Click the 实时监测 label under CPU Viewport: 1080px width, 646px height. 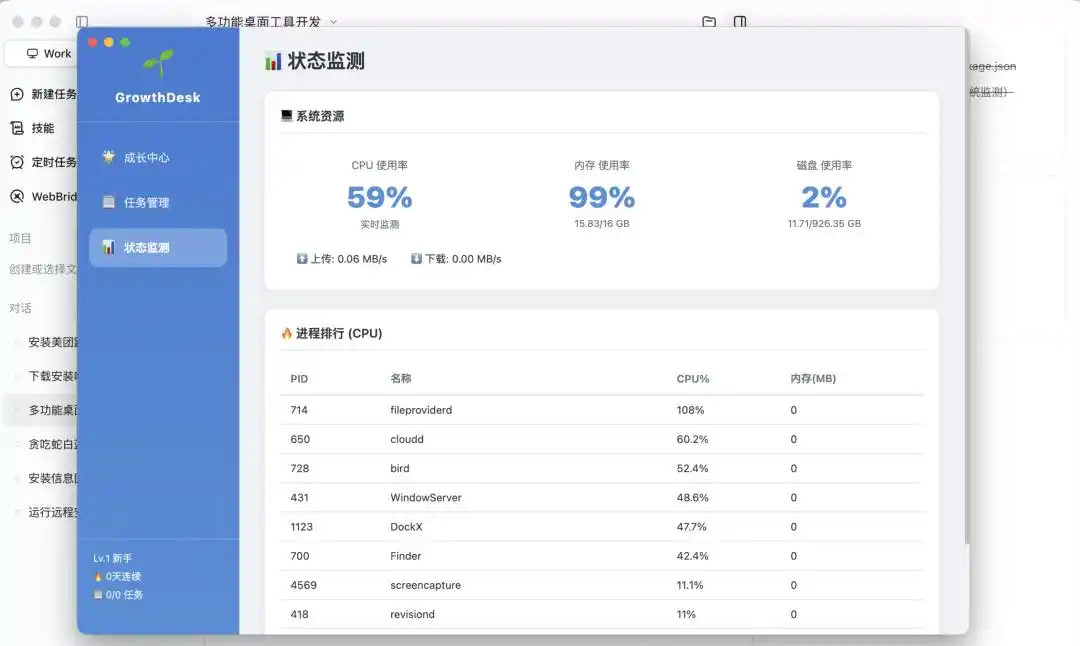[x=380, y=225]
